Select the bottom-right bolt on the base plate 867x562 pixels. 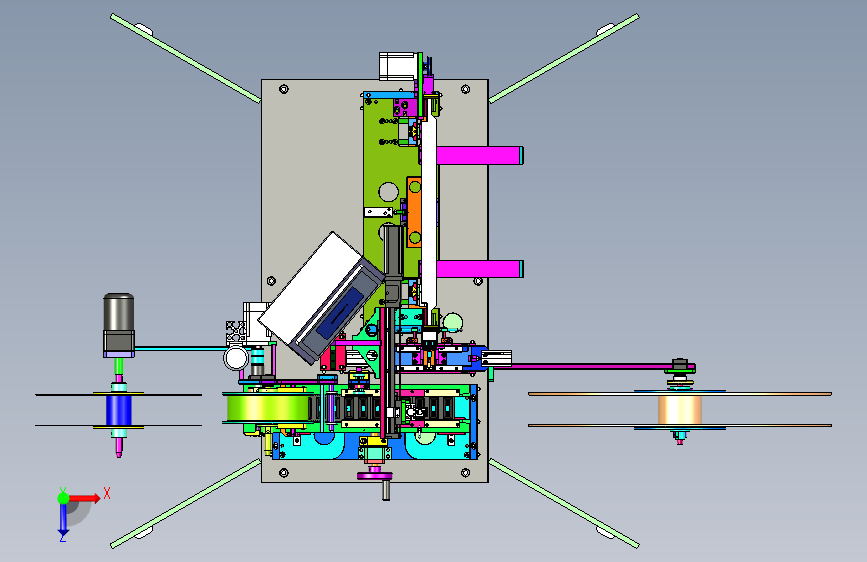click(466, 473)
